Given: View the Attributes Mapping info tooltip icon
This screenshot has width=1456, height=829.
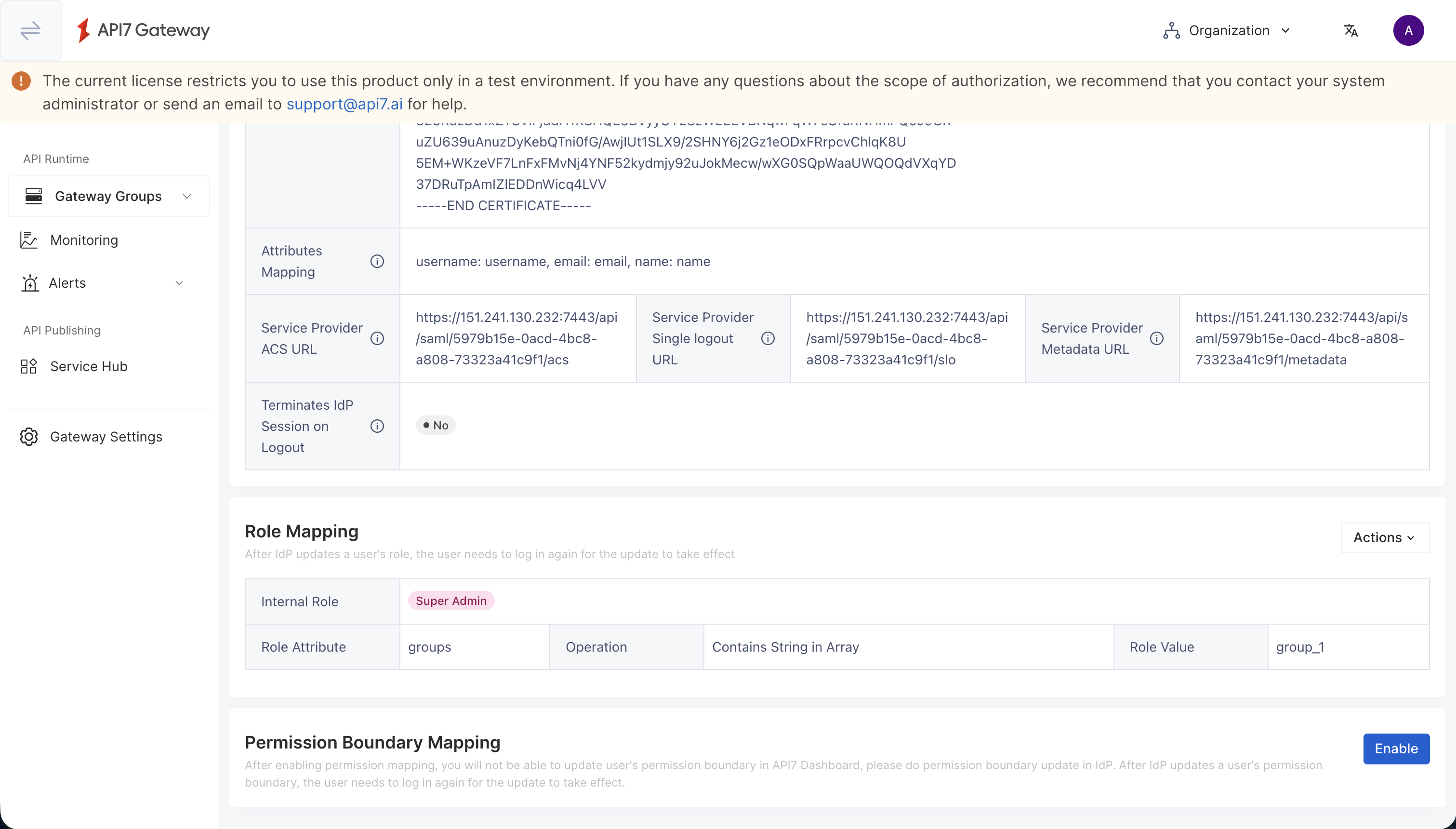Looking at the screenshot, I should pyautogui.click(x=378, y=261).
